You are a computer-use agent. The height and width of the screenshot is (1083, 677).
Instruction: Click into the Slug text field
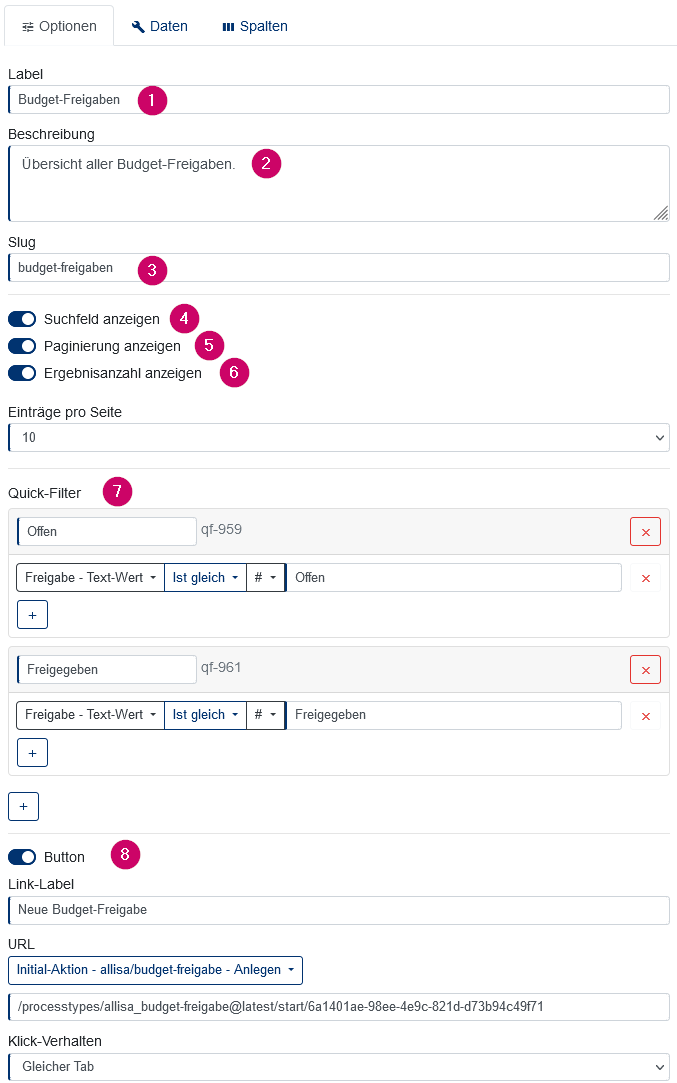click(338, 267)
